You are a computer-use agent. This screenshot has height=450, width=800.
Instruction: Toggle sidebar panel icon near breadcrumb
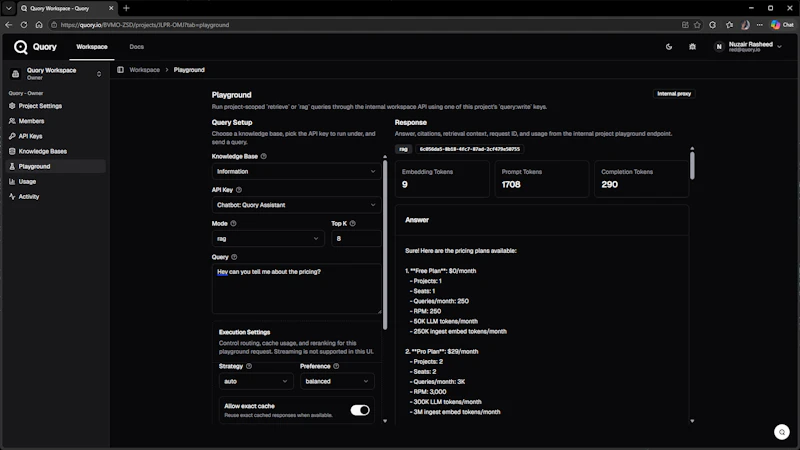click(x=120, y=70)
